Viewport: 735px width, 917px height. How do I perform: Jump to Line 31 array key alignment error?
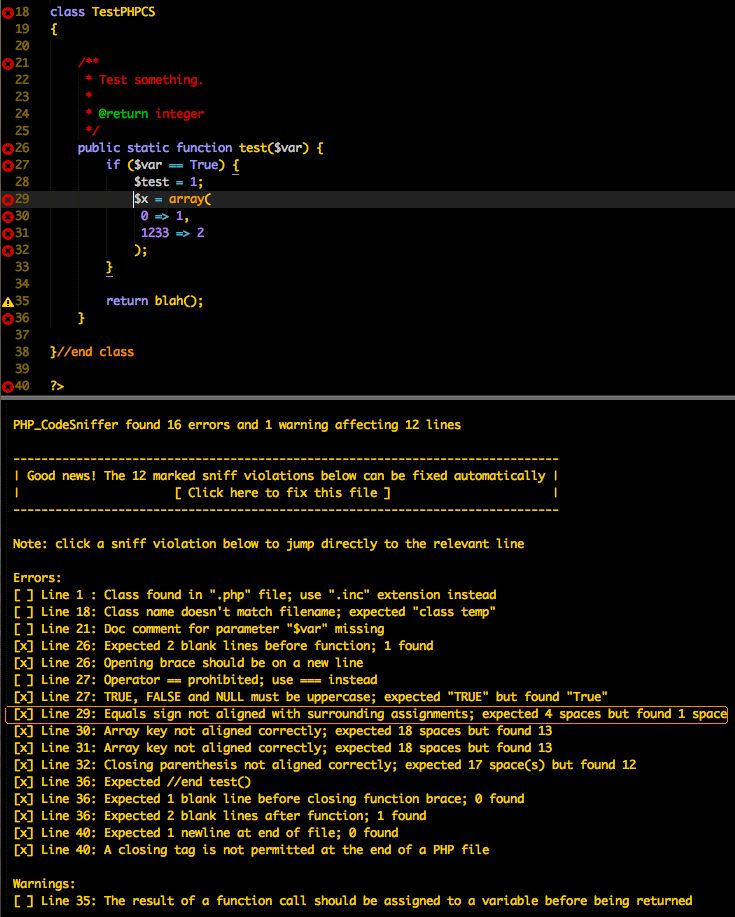283,748
